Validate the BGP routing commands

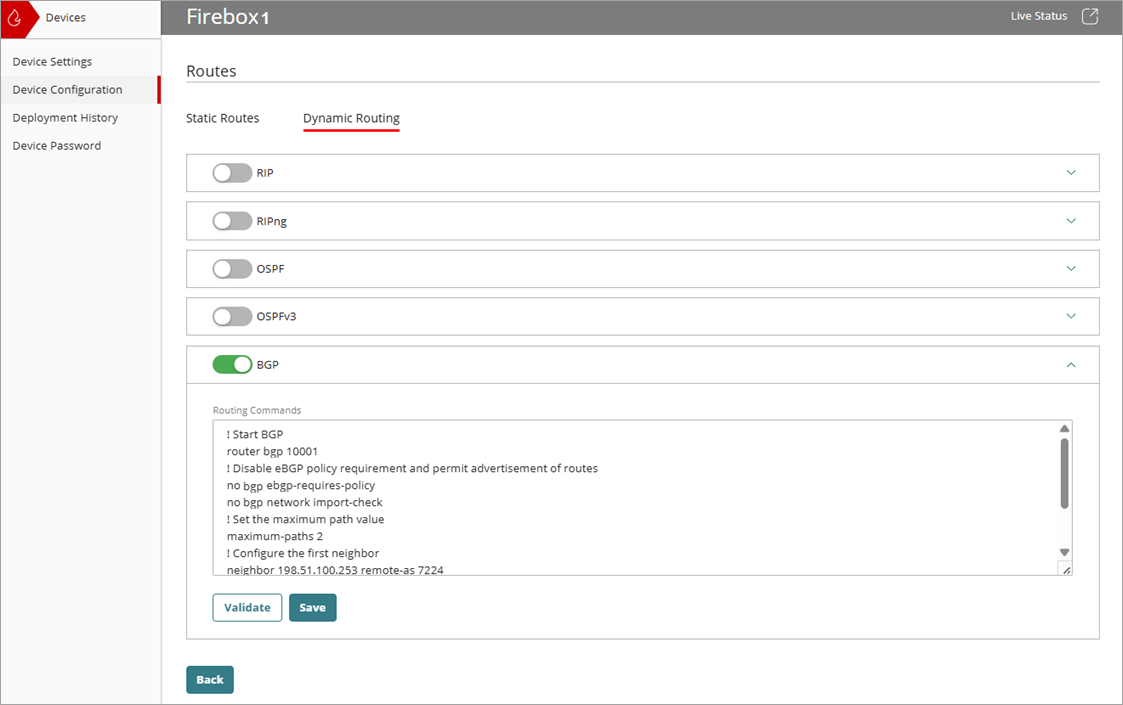click(x=247, y=607)
